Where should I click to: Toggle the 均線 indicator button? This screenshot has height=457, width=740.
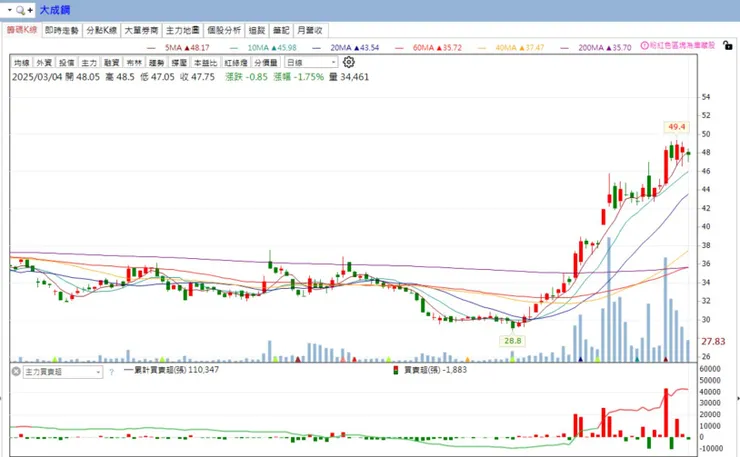point(21,62)
